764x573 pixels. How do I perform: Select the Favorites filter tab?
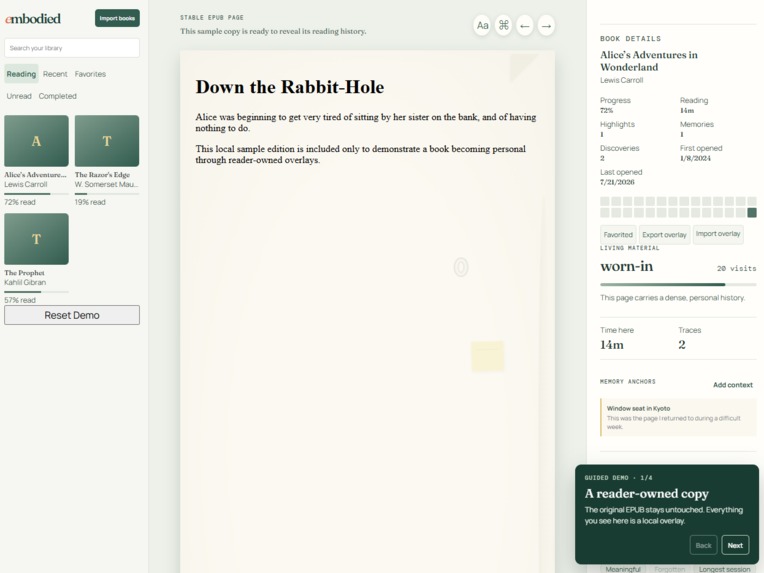pyautogui.click(x=90, y=74)
